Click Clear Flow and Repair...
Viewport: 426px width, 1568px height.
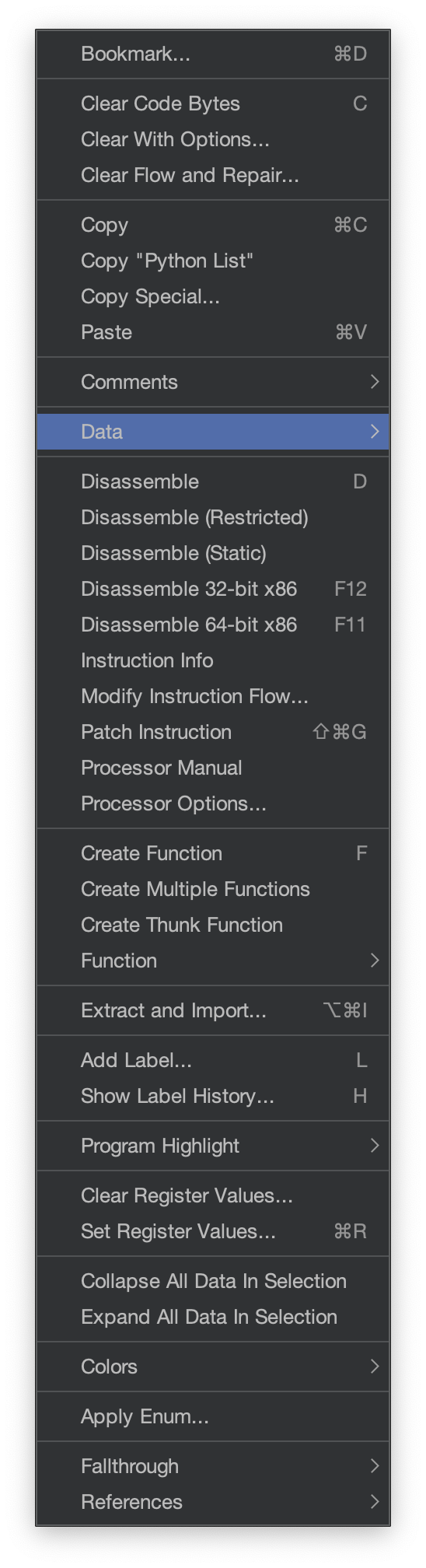213,175
